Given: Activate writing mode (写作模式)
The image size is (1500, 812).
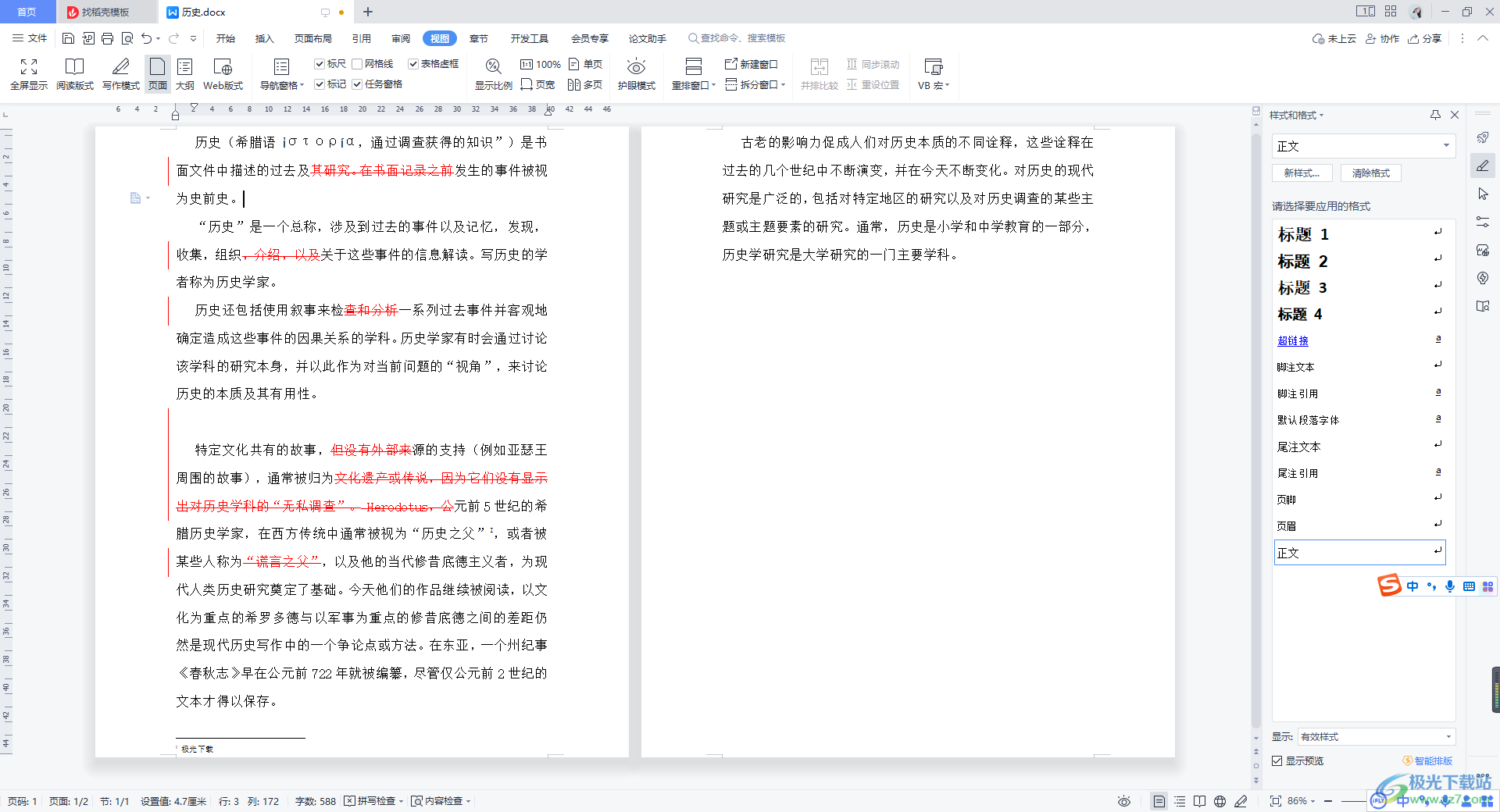Looking at the screenshot, I should coord(121,74).
